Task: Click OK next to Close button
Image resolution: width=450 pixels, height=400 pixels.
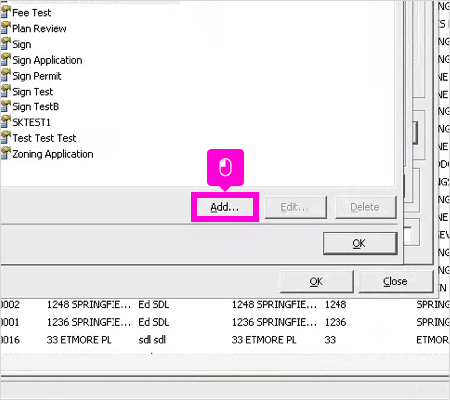Action: [316, 282]
